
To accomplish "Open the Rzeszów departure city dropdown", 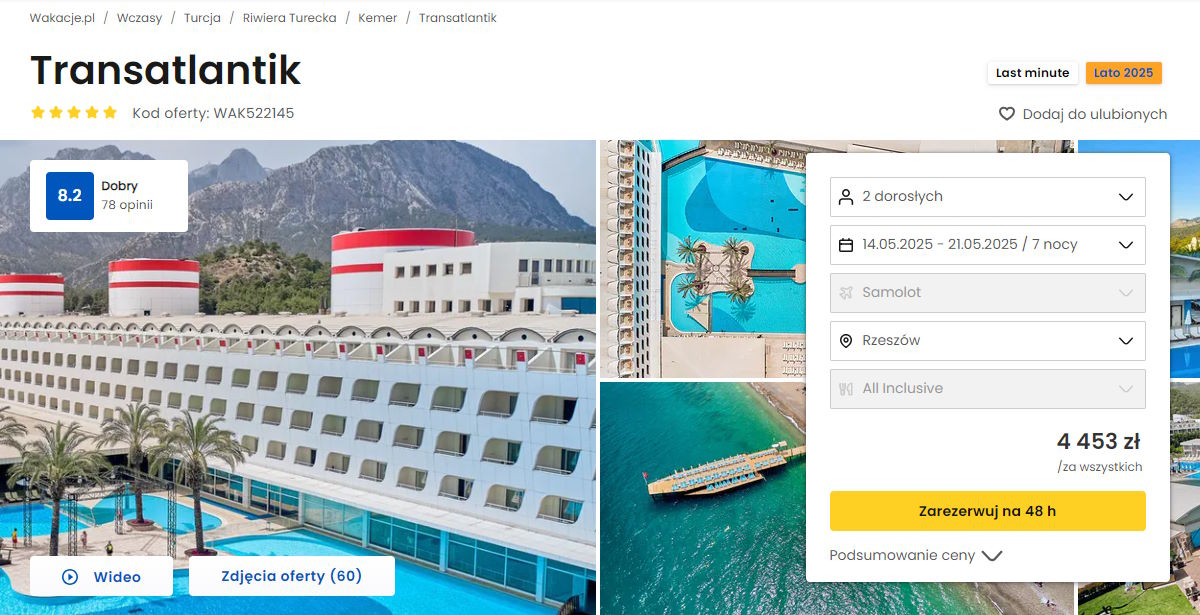I will point(988,341).
